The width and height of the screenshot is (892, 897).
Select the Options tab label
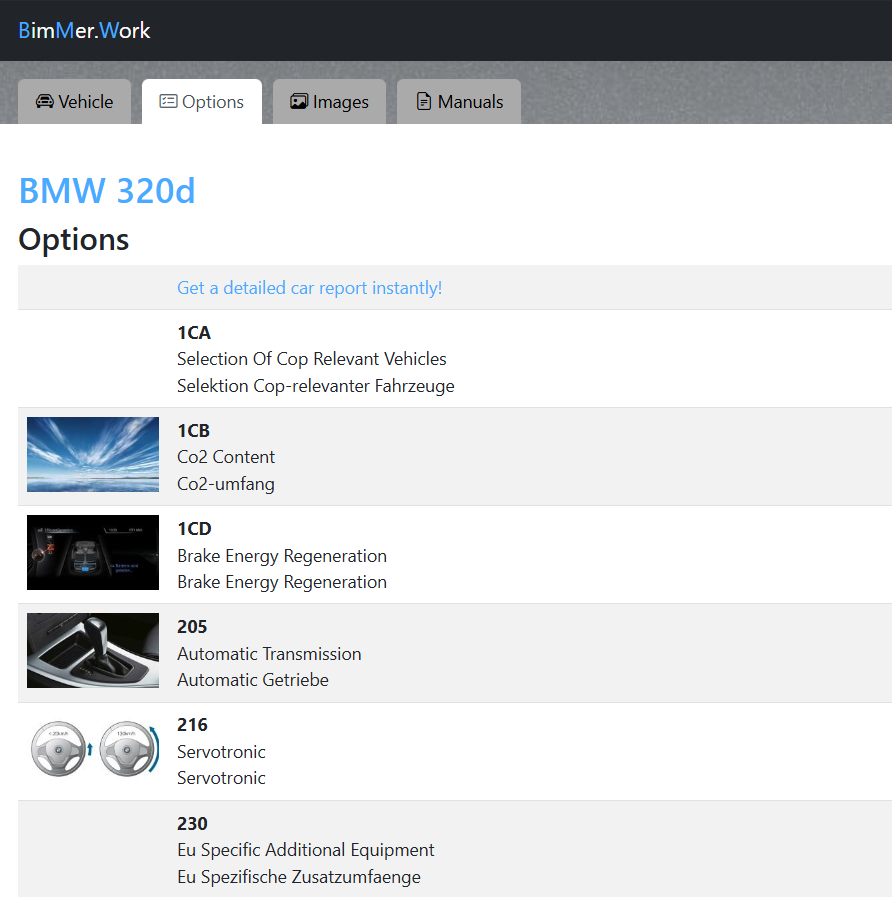213,102
